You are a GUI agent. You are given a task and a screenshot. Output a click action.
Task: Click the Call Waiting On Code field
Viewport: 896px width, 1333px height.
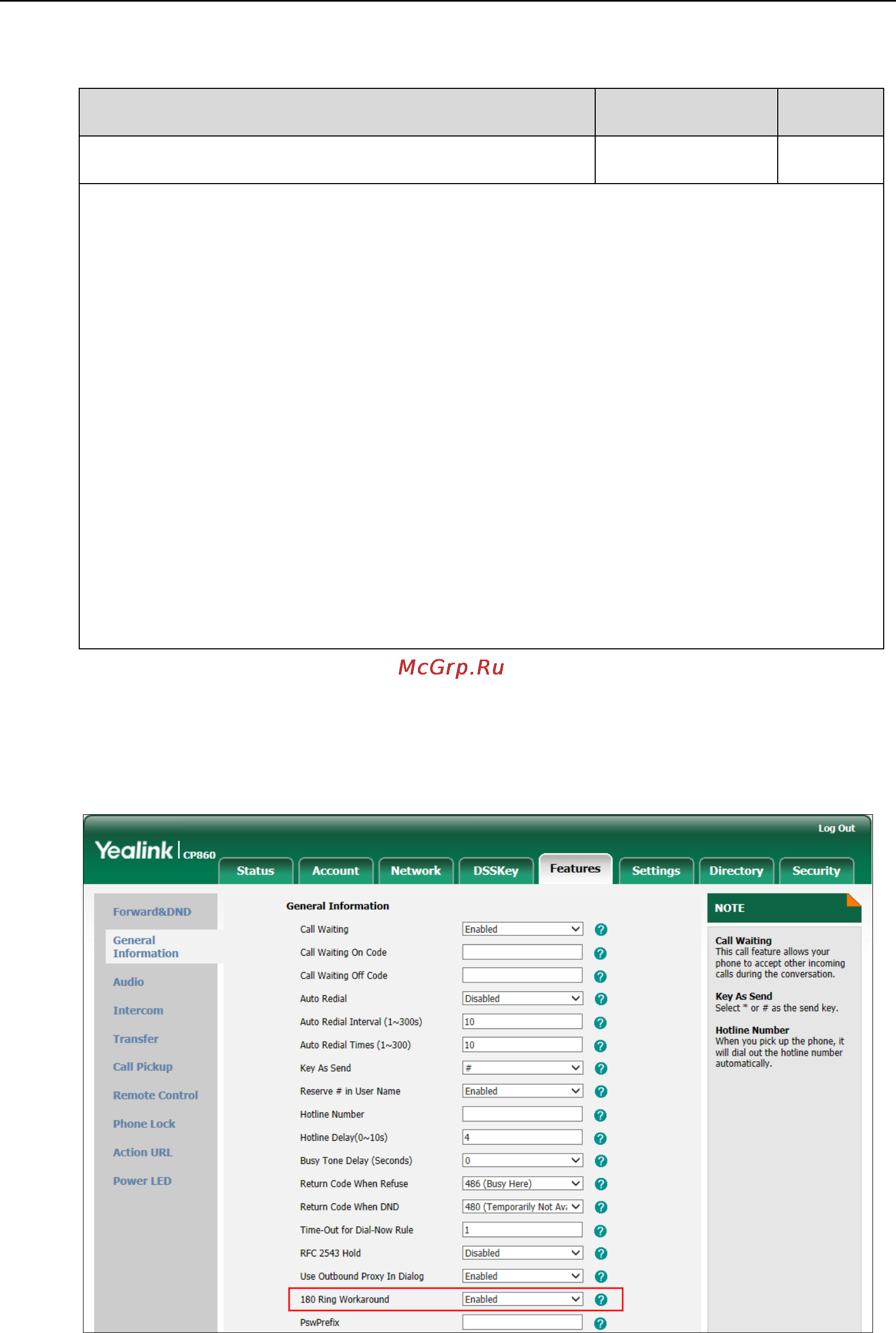[522, 952]
